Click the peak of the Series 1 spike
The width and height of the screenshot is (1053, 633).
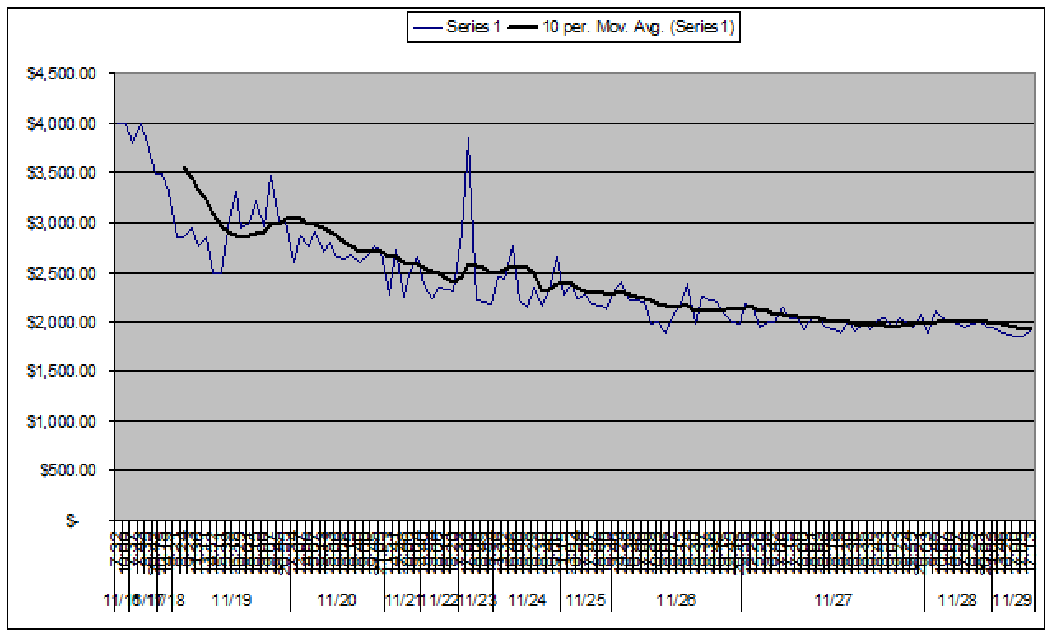point(468,139)
